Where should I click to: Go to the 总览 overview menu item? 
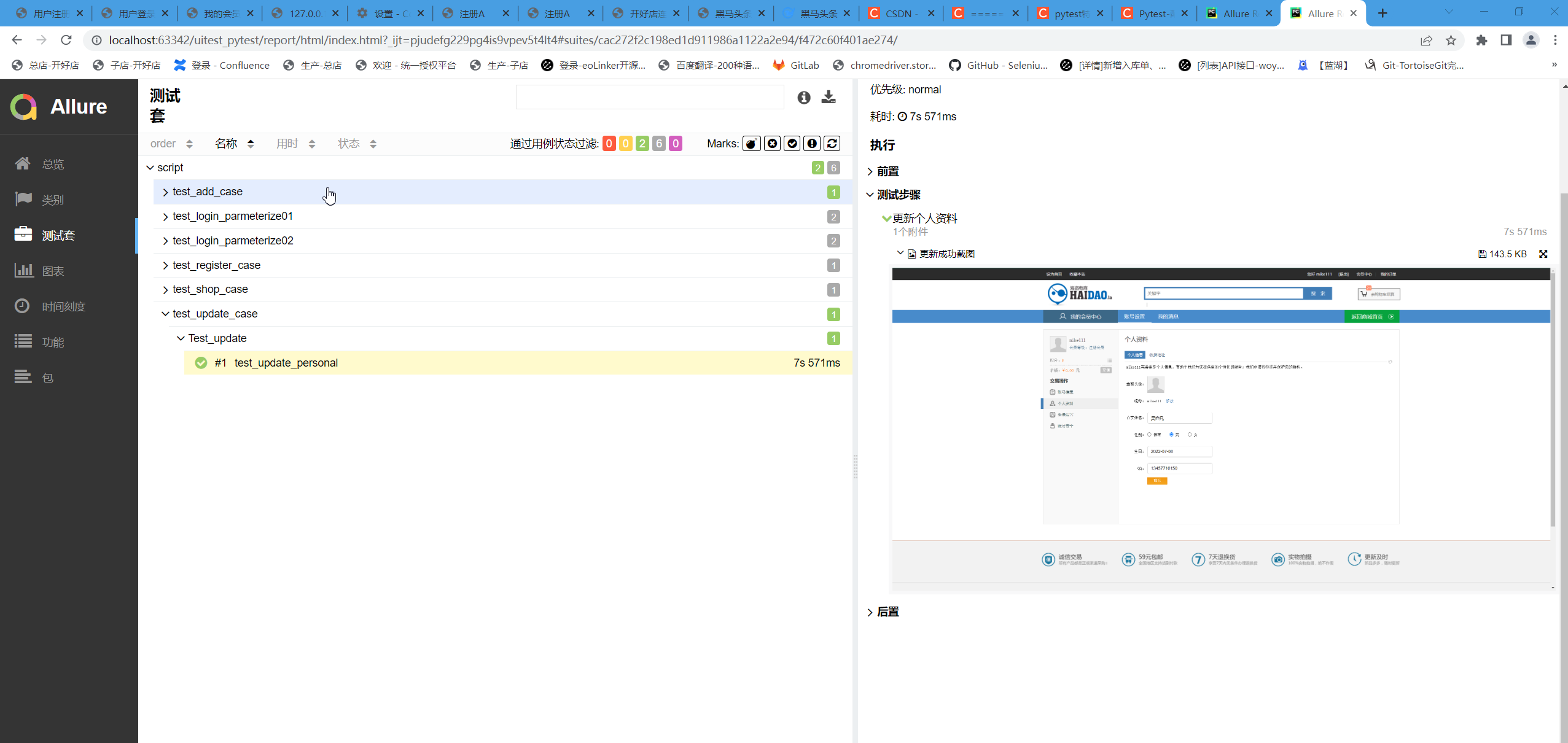click(x=53, y=164)
